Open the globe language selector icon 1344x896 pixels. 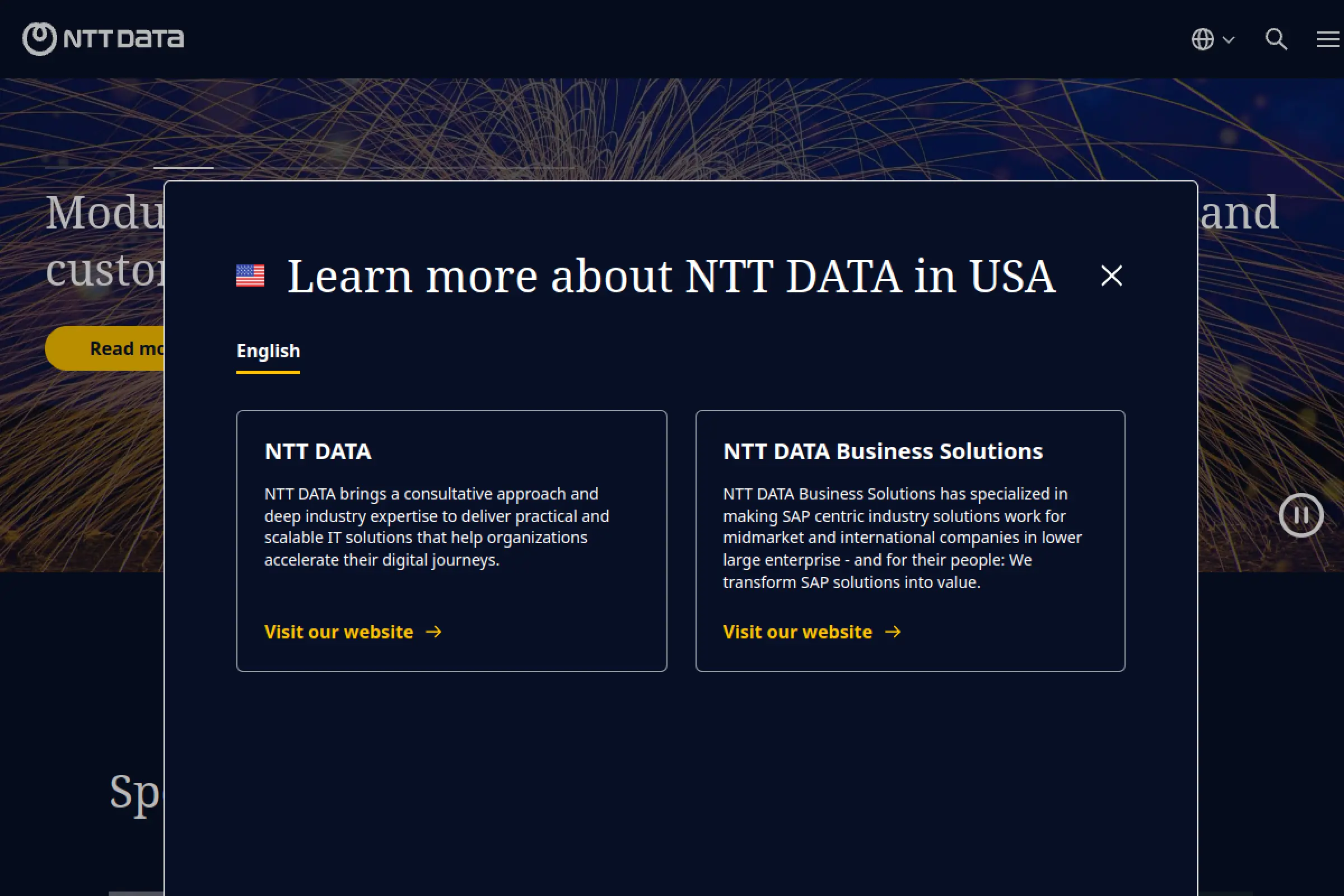point(1203,39)
